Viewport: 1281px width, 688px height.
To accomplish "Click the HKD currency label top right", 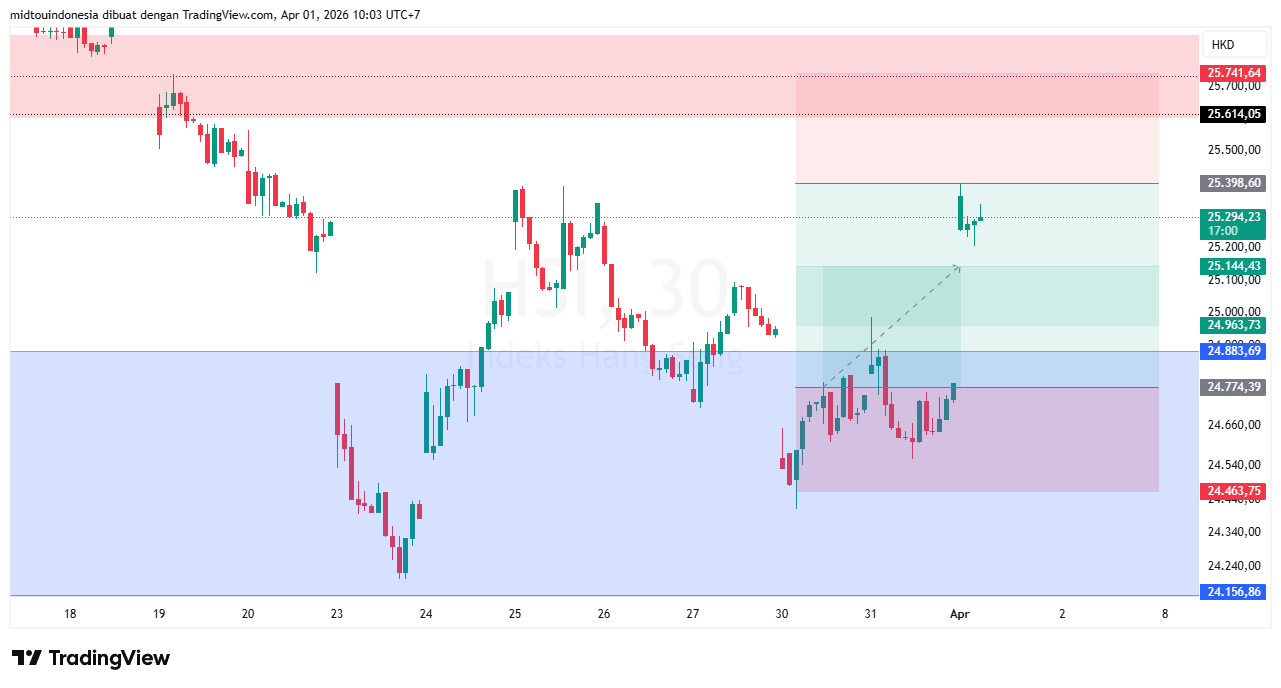I will (1234, 44).
